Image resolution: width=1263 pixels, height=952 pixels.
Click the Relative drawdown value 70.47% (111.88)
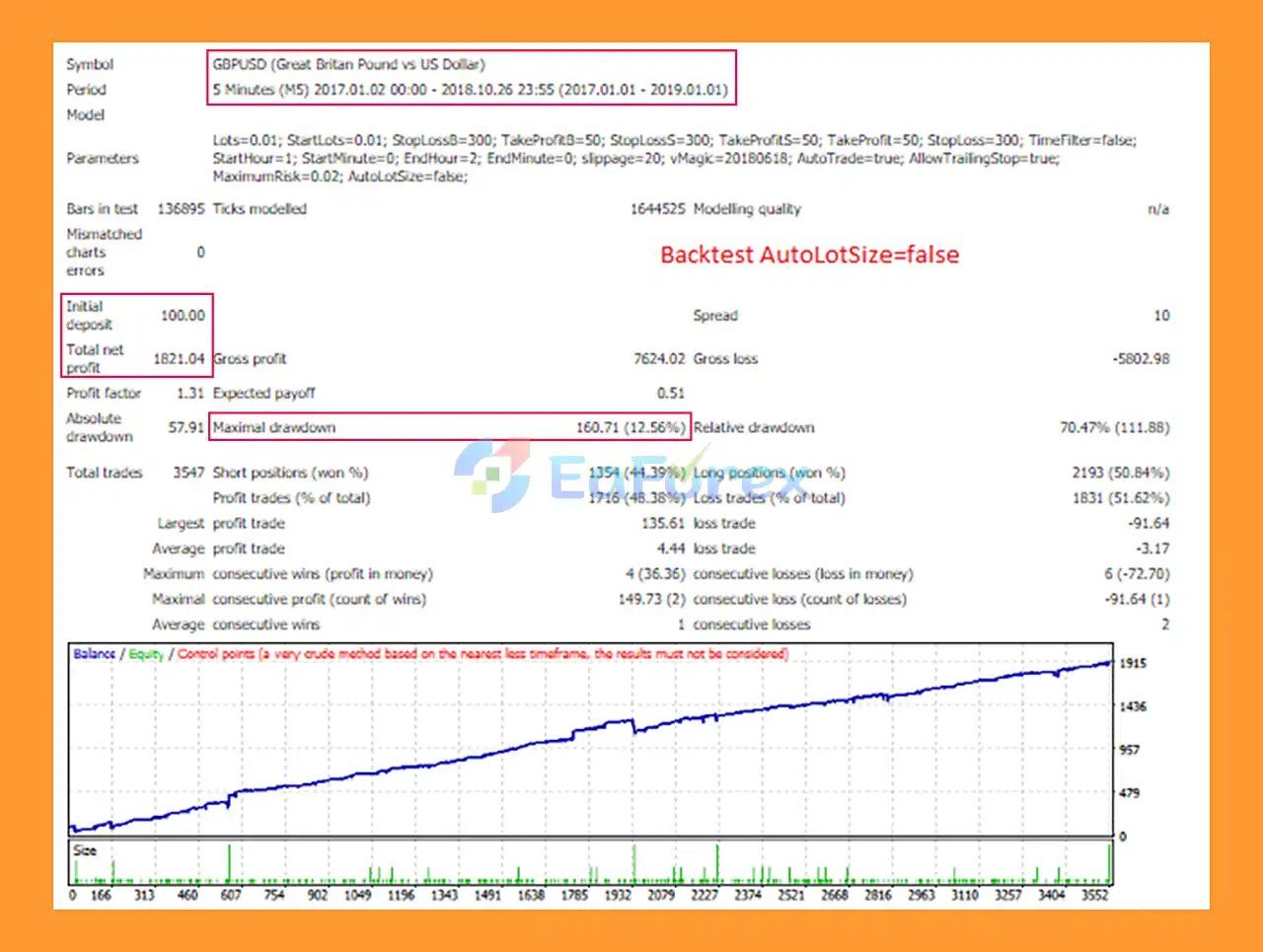click(x=1114, y=428)
